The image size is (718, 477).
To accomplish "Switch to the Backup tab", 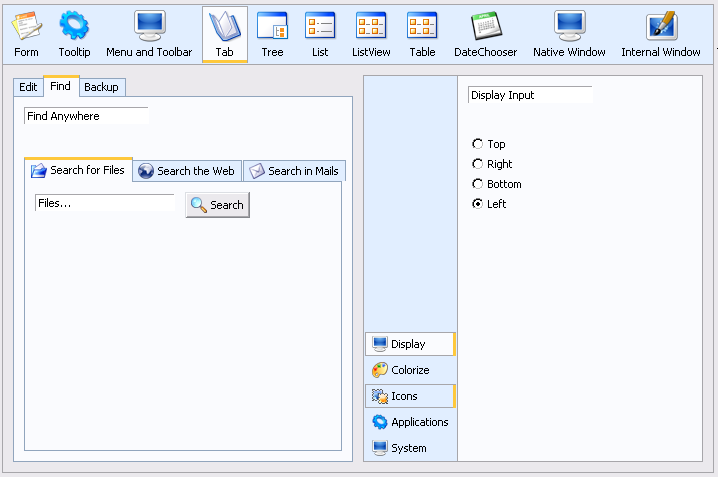I will coord(102,87).
